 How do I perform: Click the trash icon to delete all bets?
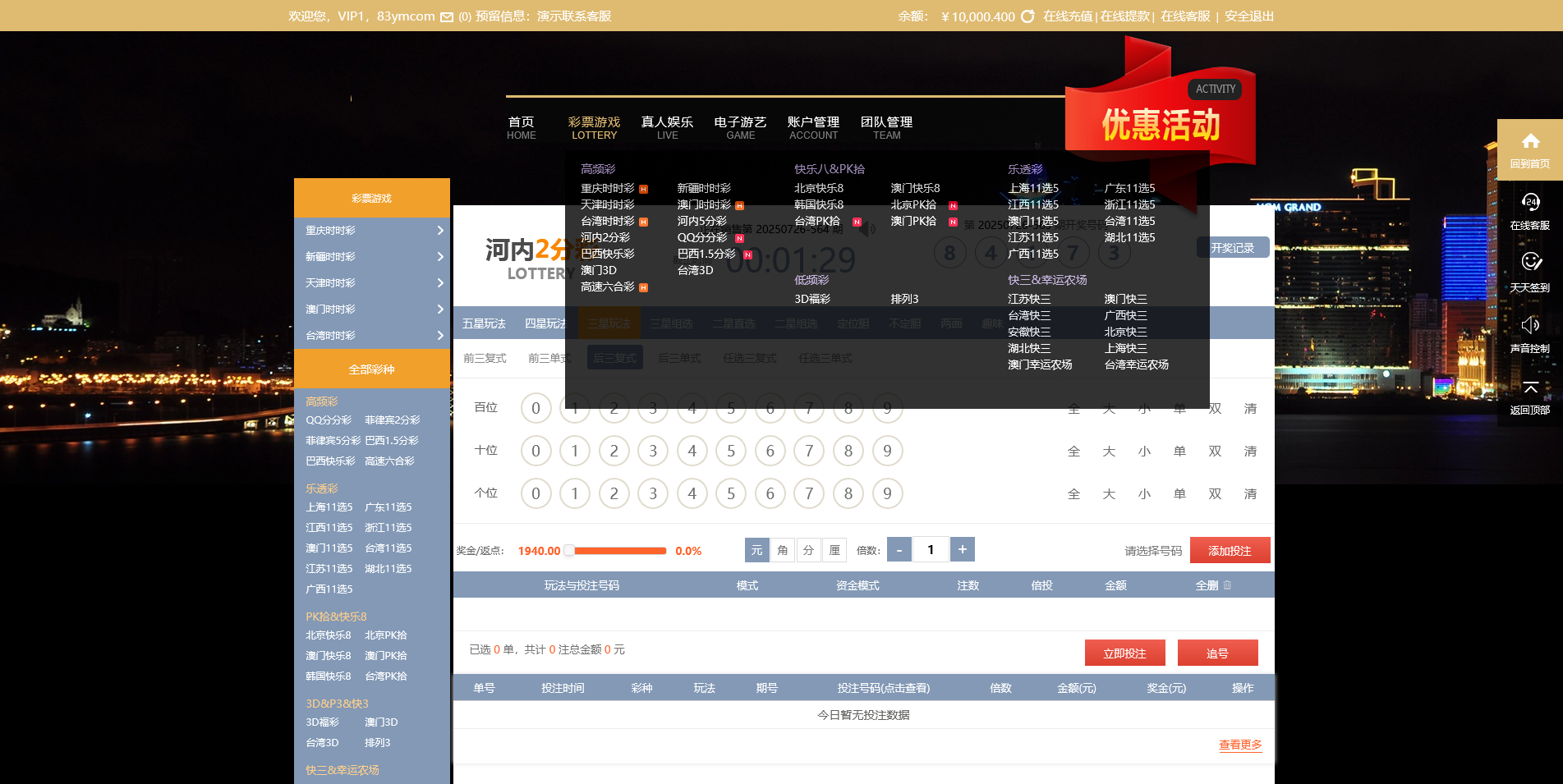[1227, 585]
